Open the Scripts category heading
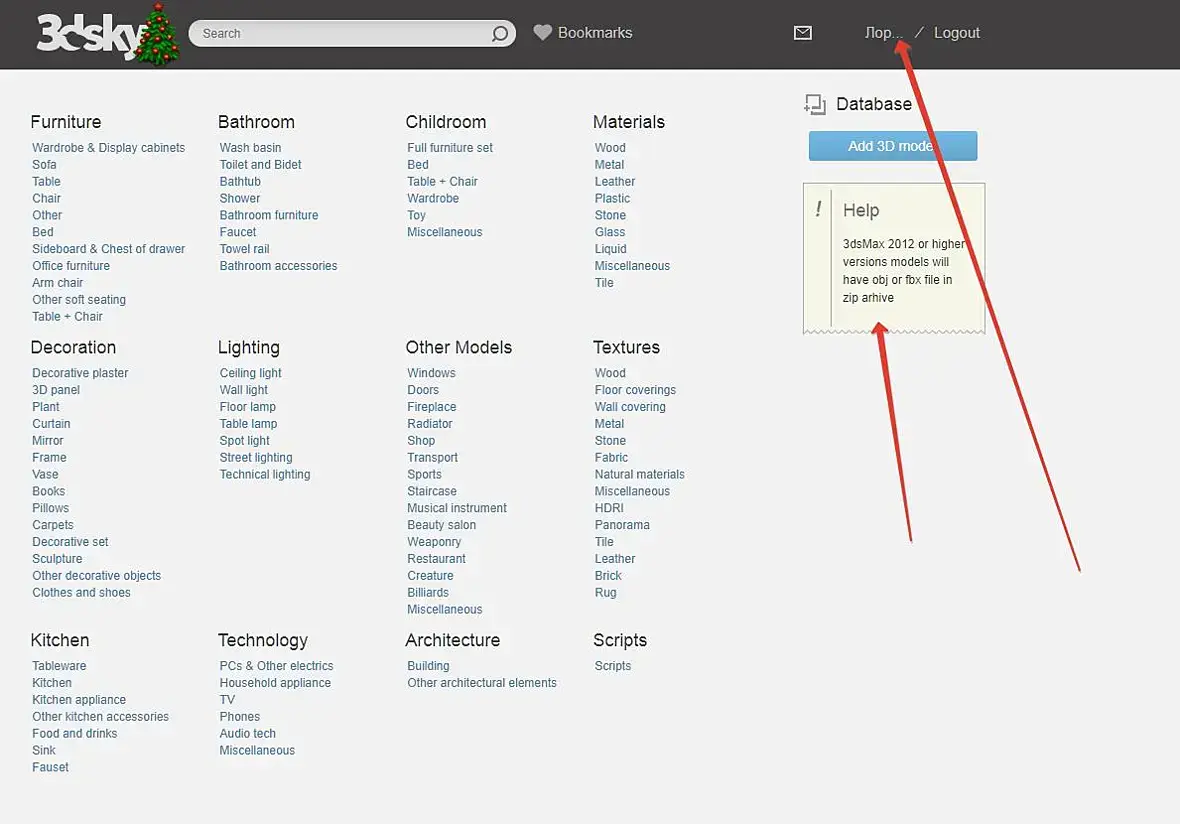 pyautogui.click(x=620, y=640)
